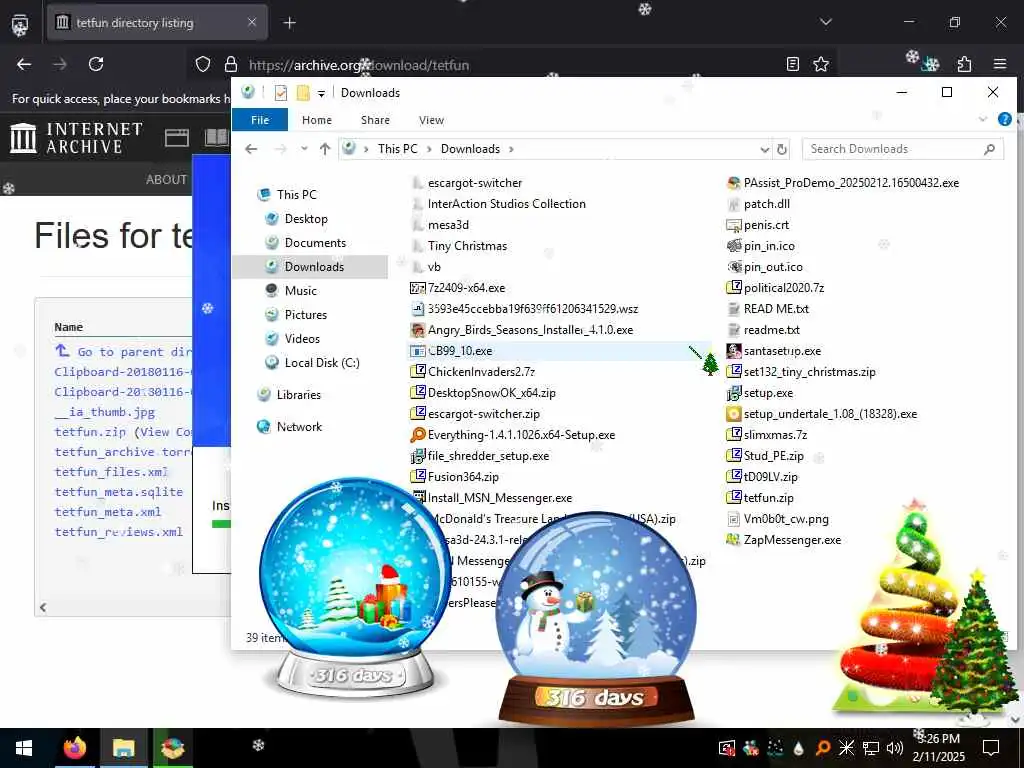Click the tetfun.zip archive icon
This screenshot has height=768, width=1024.
click(x=733, y=498)
